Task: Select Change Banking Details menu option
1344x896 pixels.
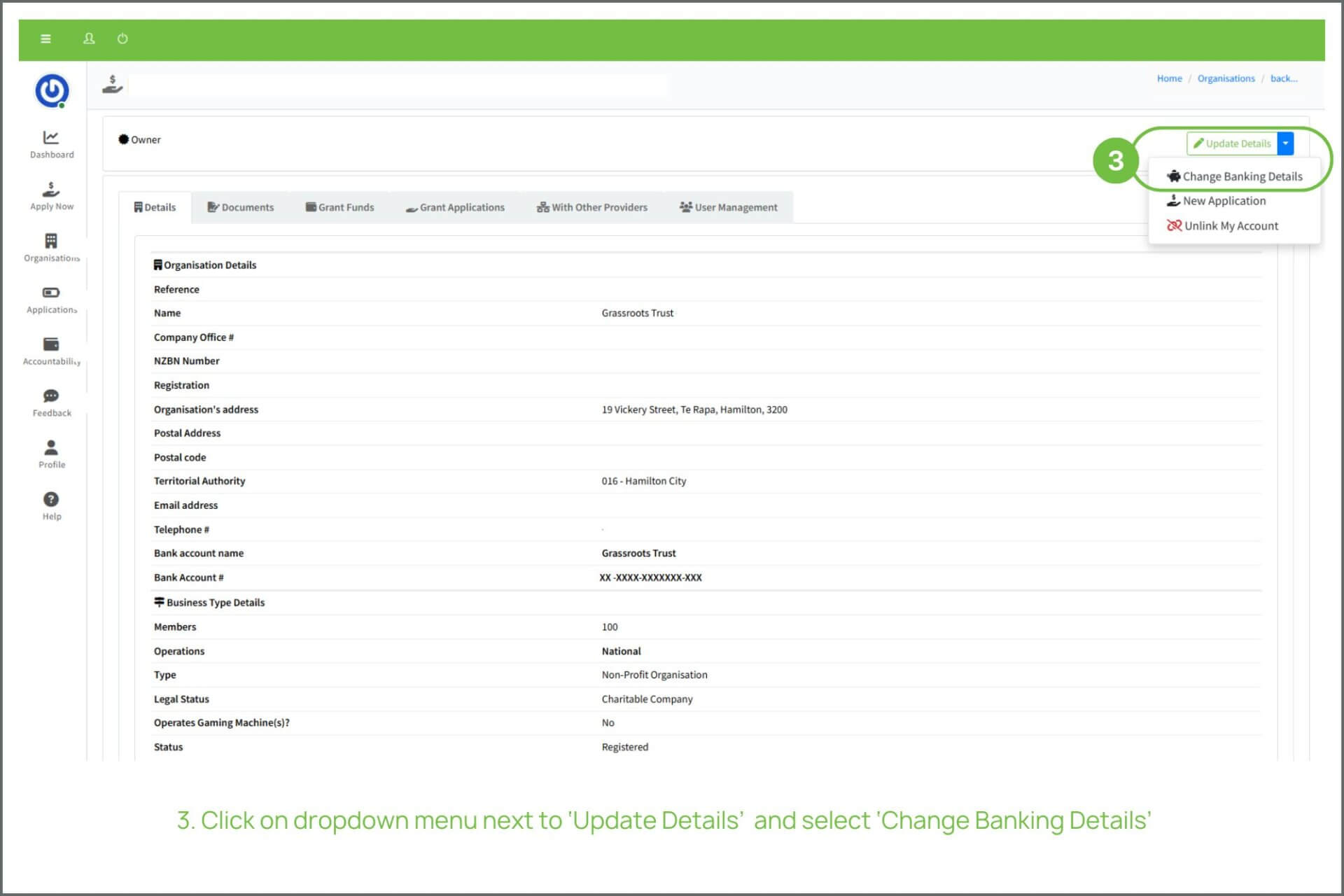Action: click(1235, 177)
